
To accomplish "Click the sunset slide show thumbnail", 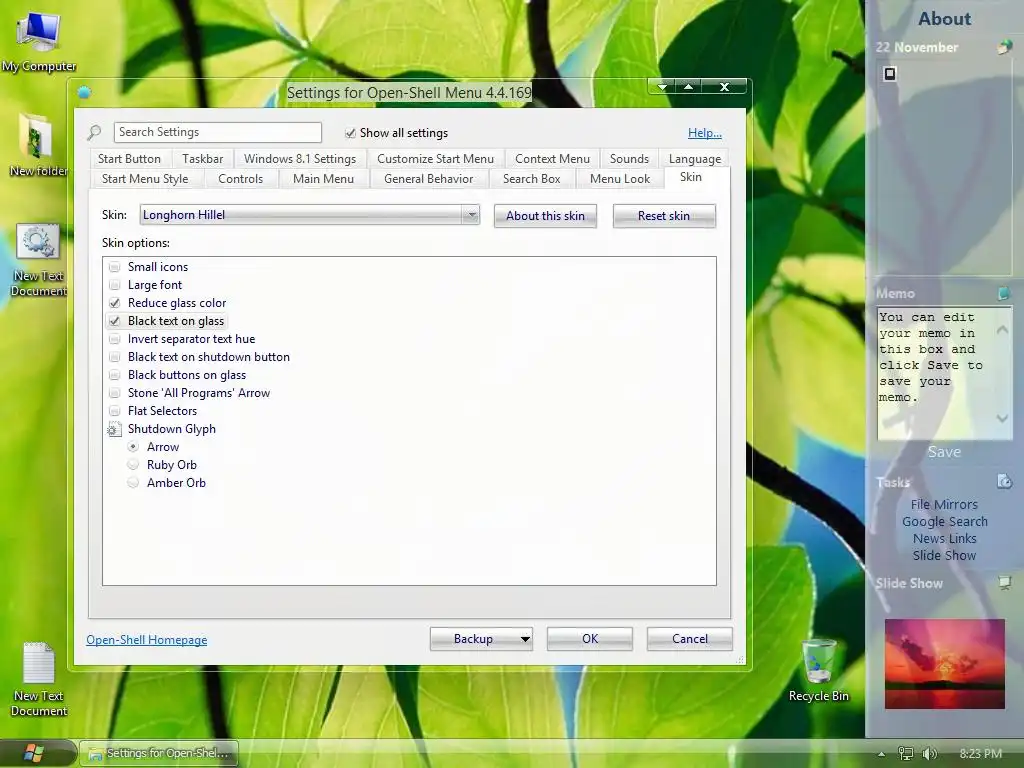I will (944, 664).
